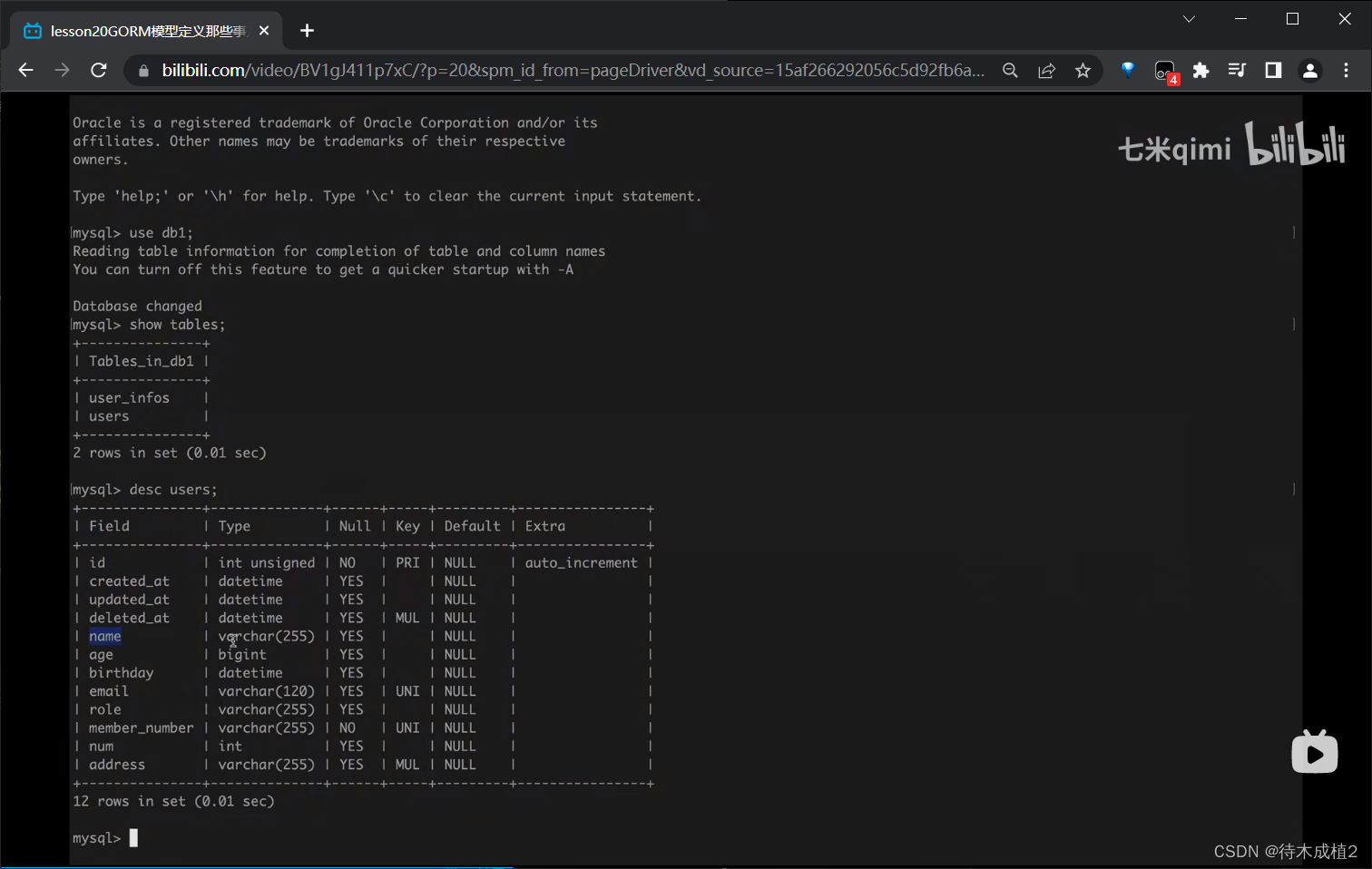Click the bilibili.com address bar URL
The width and height of the screenshot is (1372, 869).
(572, 70)
